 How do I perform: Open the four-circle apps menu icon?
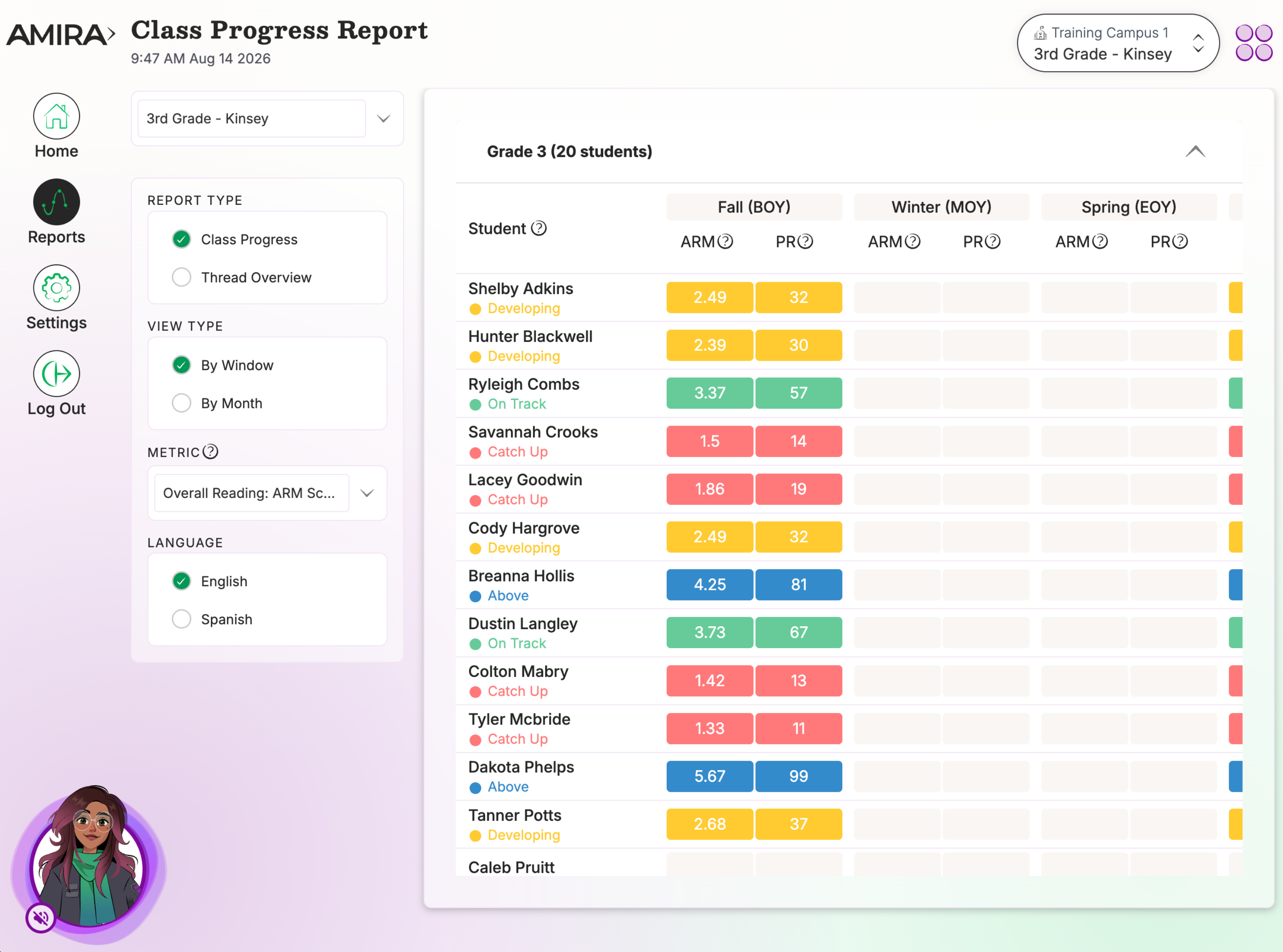tap(1254, 43)
